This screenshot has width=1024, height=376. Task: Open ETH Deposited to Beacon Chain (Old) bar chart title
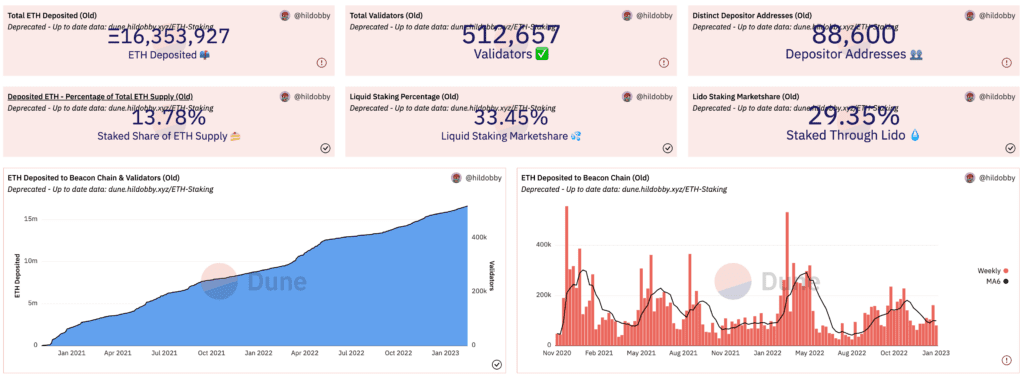[x=585, y=178]
